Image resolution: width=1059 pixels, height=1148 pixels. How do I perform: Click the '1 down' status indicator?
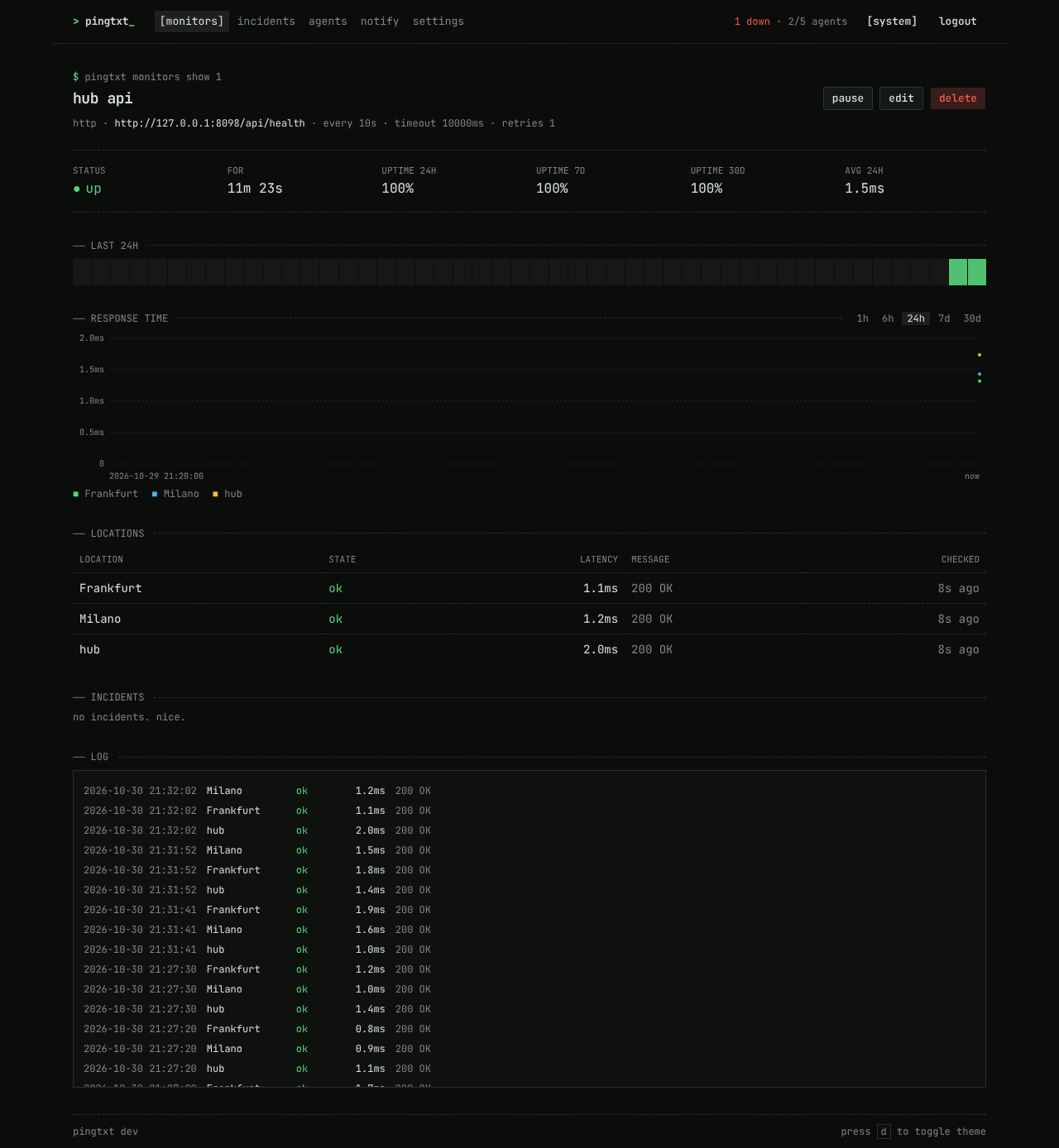click(x=752, y=22)
